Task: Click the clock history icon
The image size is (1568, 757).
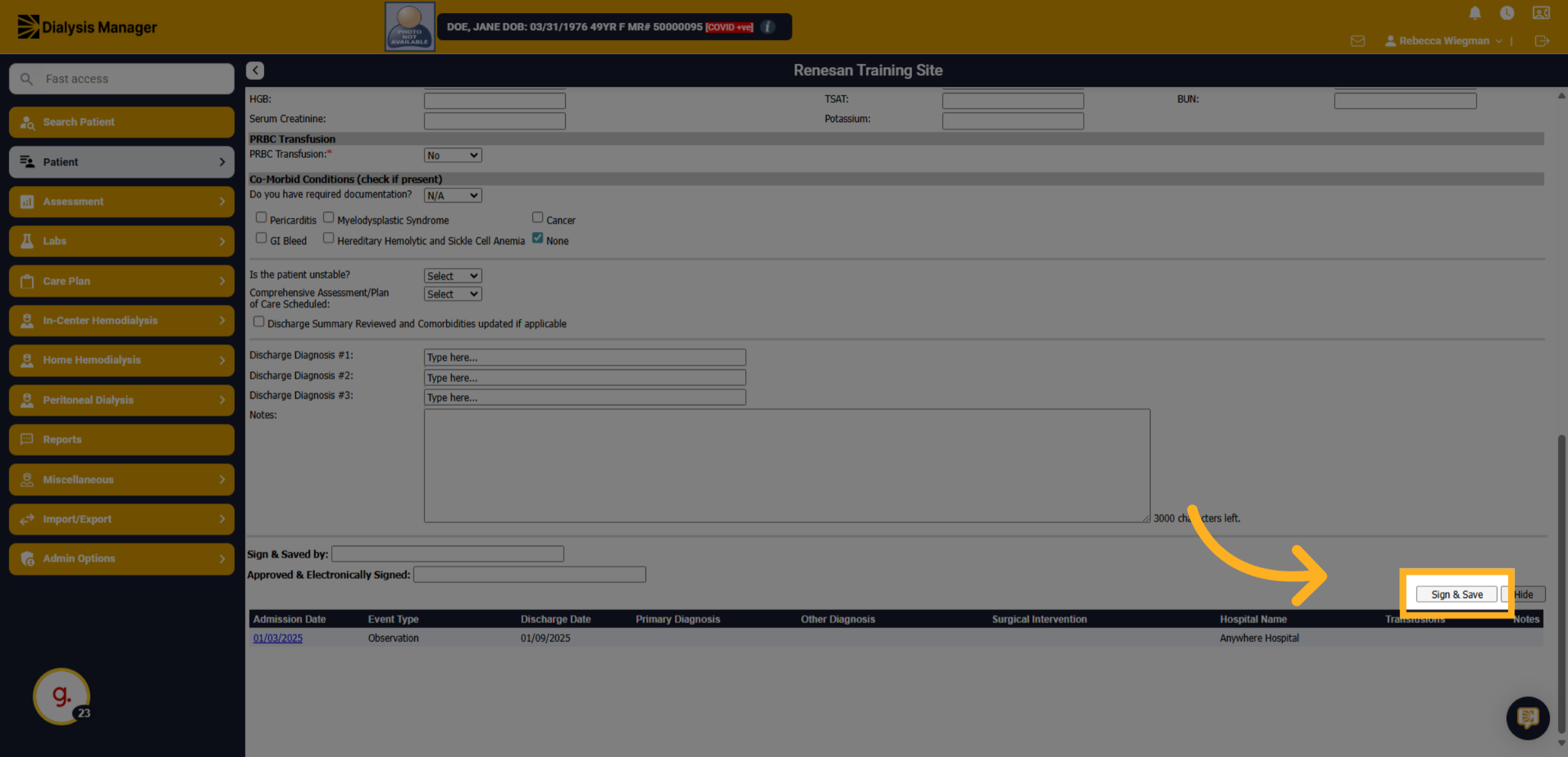Action: coord(1507,13)
